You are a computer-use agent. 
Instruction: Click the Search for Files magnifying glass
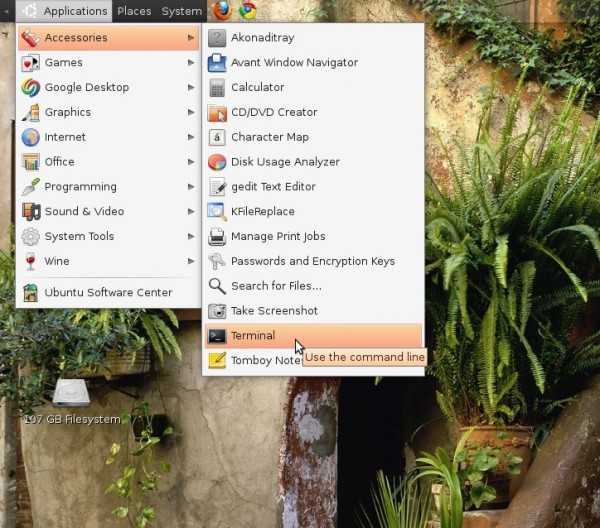[217, 286]
